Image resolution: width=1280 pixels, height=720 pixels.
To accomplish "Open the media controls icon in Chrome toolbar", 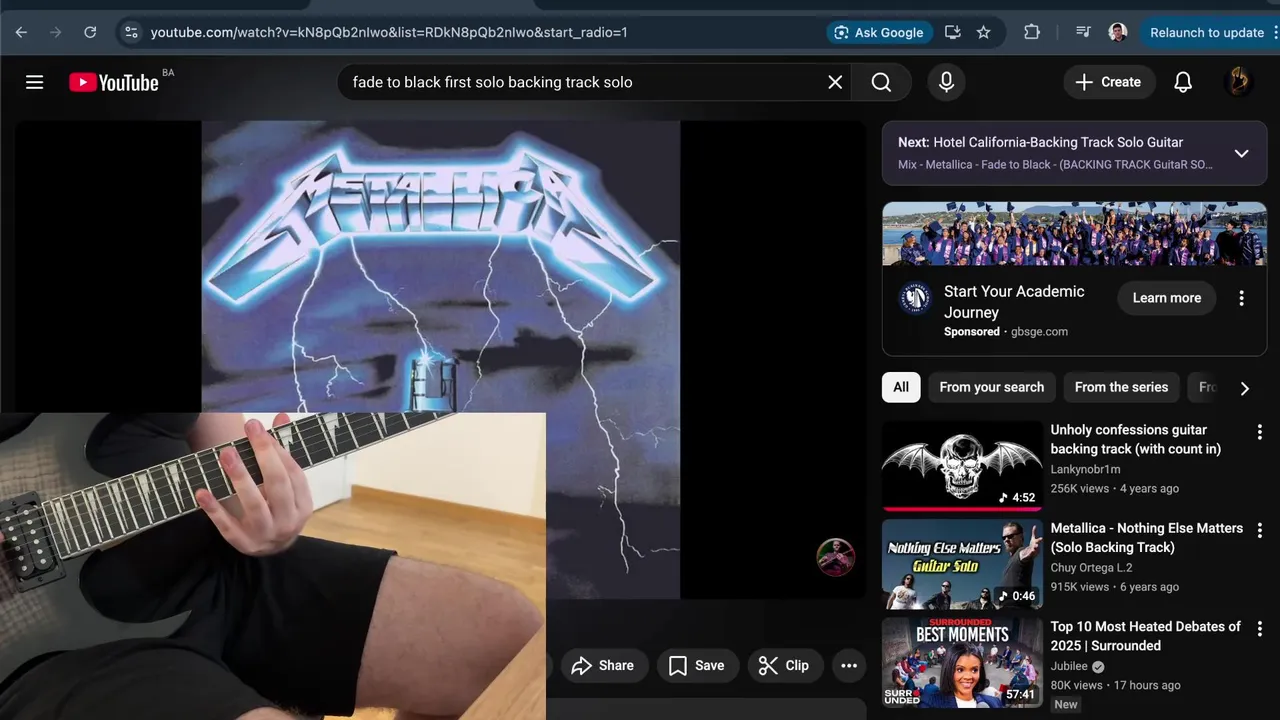I will click(x=1083, y=32).
